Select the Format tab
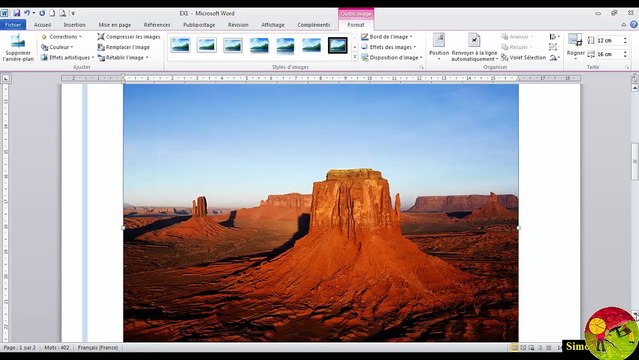Viewport: 639px width, 360px height. coord(356,25)
